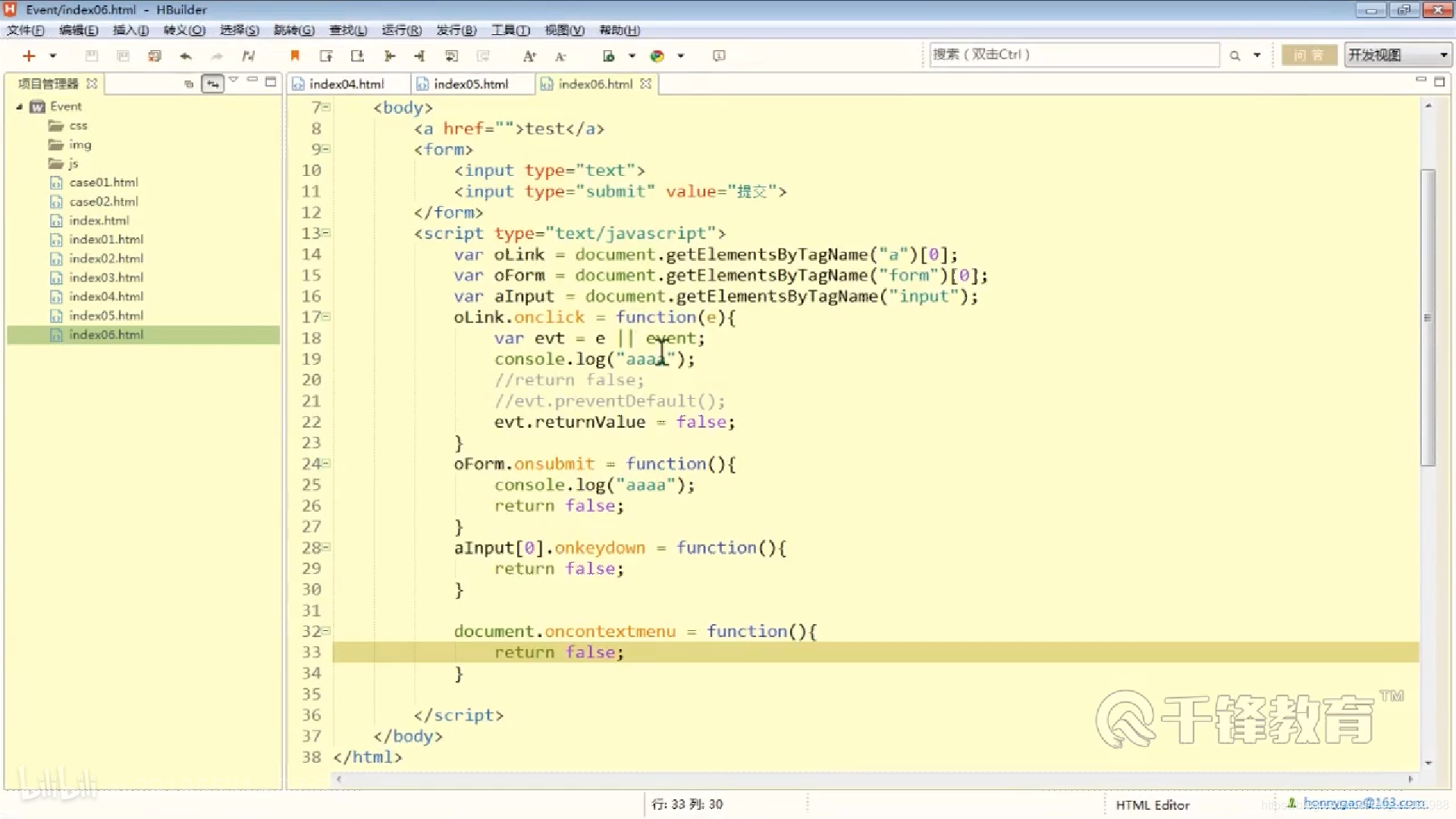The height and width of the screenshot is (819, 1456).
Task: Click the format code icon after Redo
Action: coord(248,55)
